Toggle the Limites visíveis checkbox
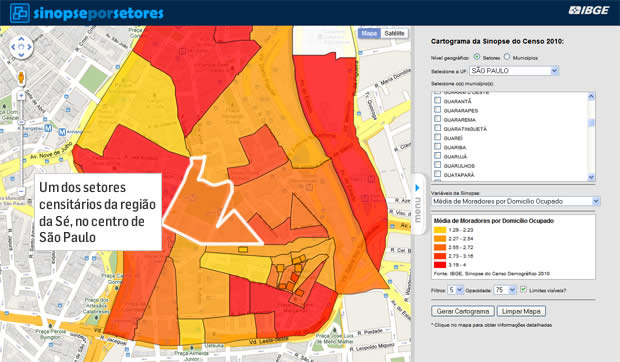 tap(524, 290)
